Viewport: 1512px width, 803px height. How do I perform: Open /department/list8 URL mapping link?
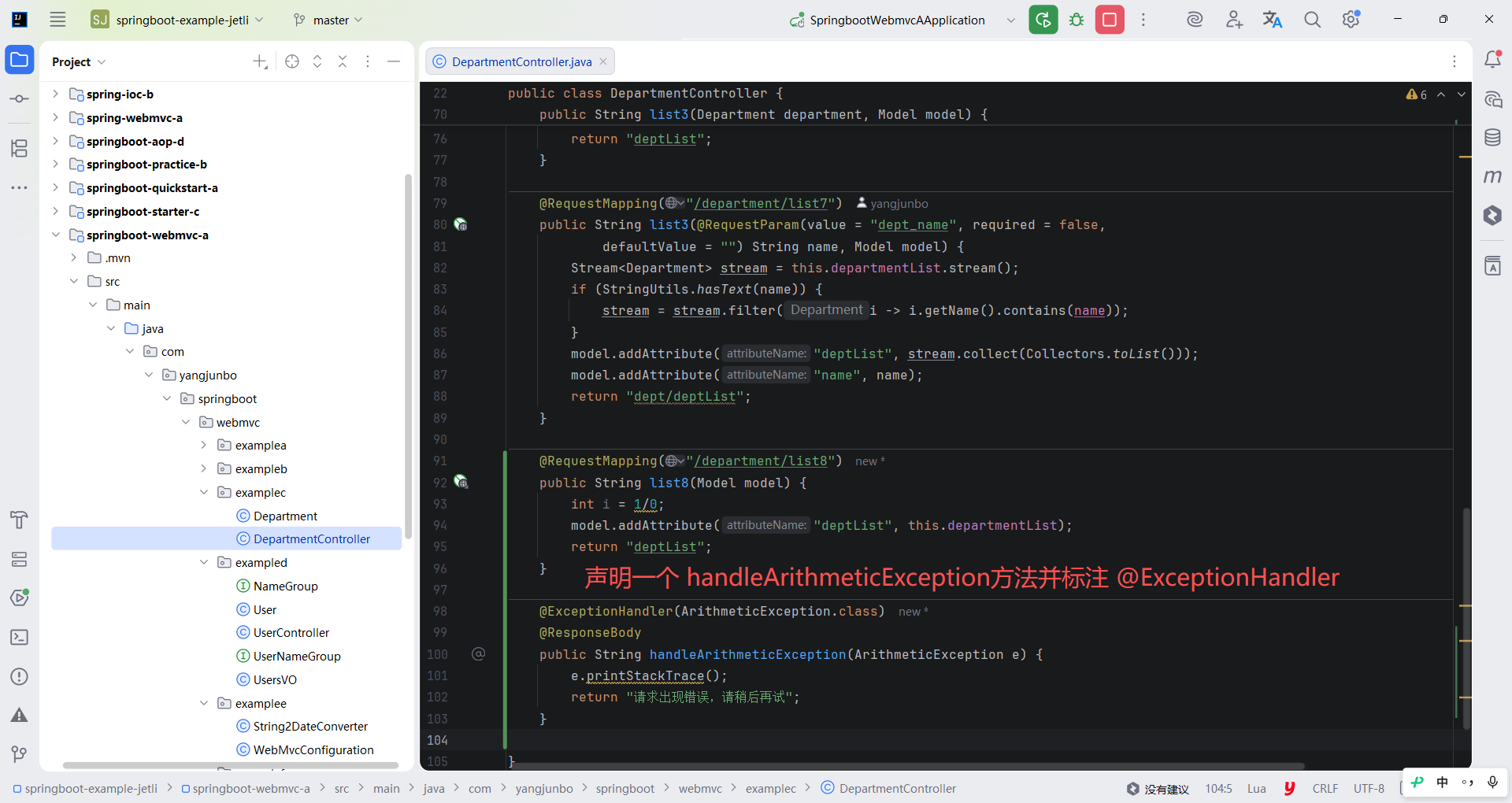pyautogui.click(x=761, y=461)
